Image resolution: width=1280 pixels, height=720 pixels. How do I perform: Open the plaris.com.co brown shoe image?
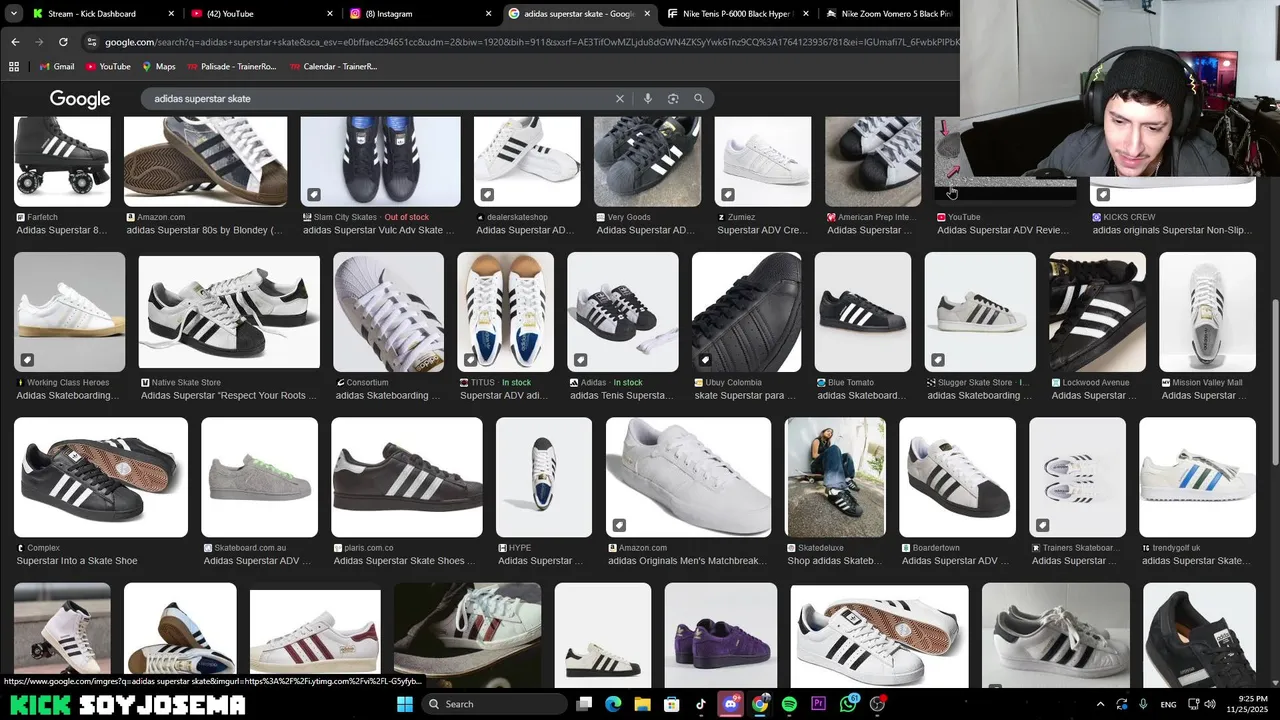point(407,477)
